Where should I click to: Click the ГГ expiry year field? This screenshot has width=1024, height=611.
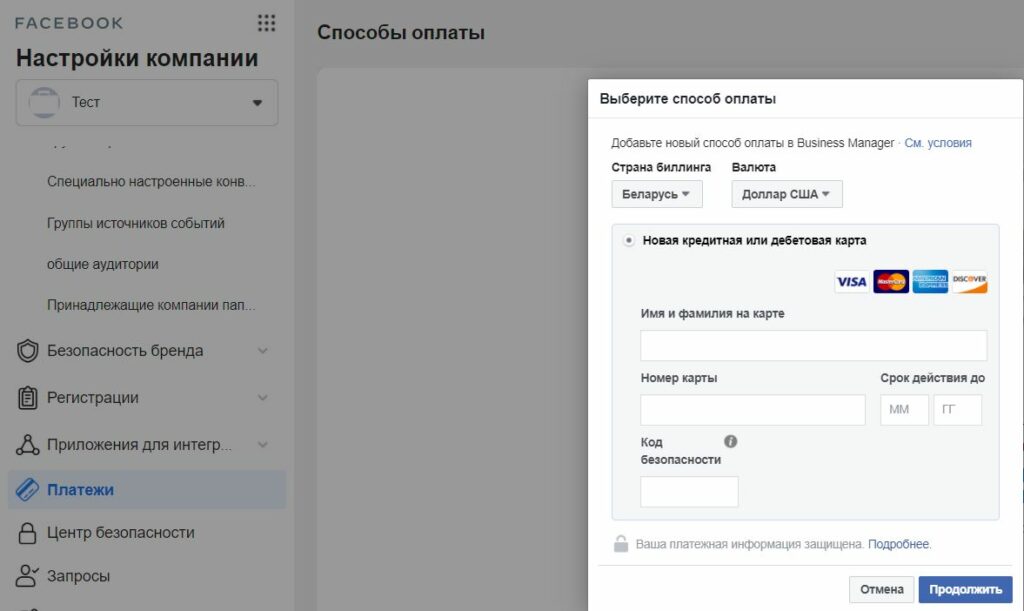pyautogui.click(x=957, y=410)
